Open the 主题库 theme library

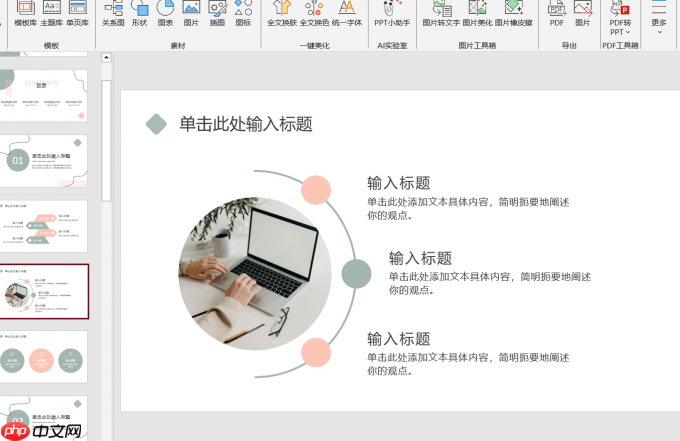click(x=52, y=13)
